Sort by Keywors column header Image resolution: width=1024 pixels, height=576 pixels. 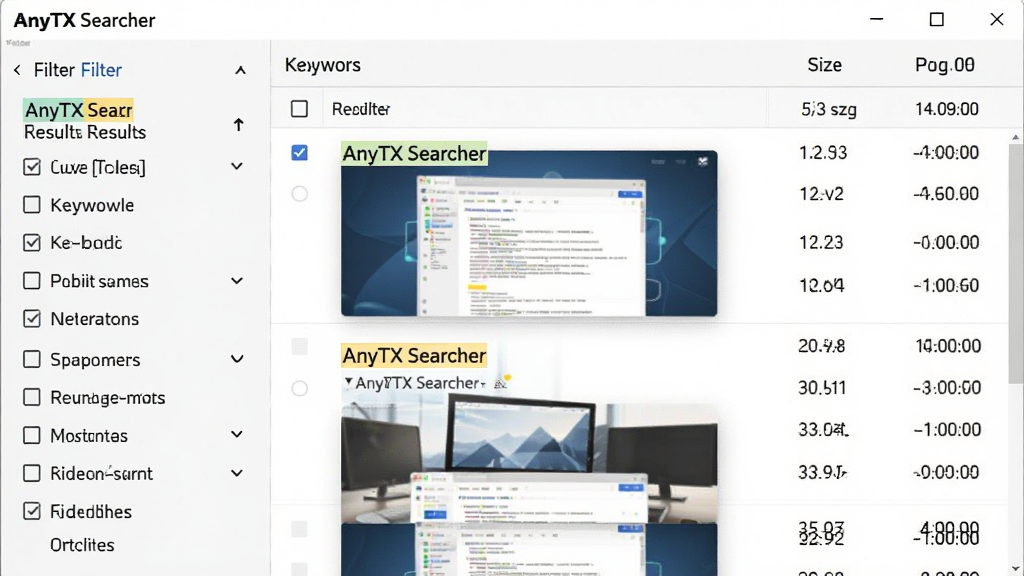click(x=323, y=65)
